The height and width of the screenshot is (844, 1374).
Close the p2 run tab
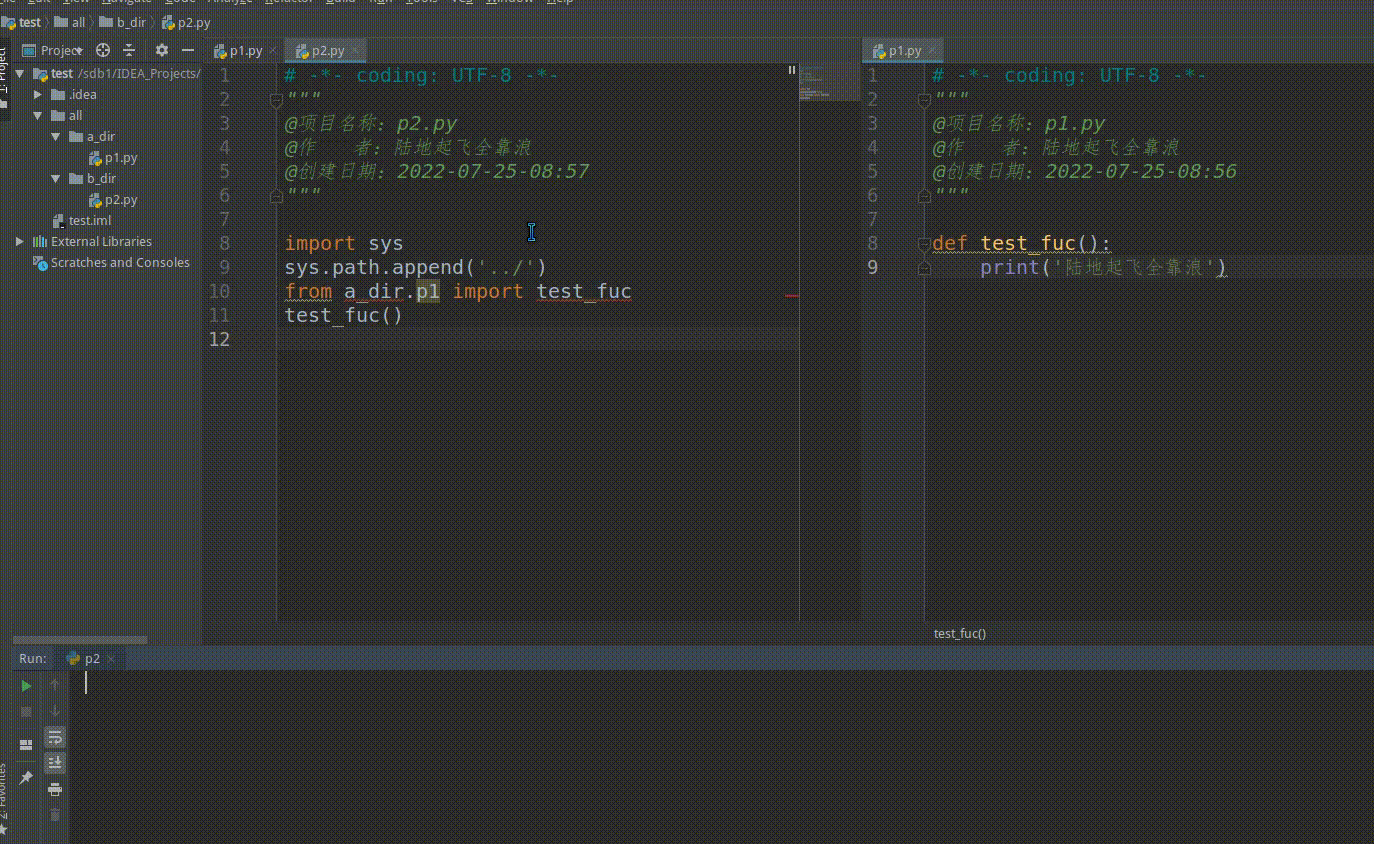click(x=111, y=659)
